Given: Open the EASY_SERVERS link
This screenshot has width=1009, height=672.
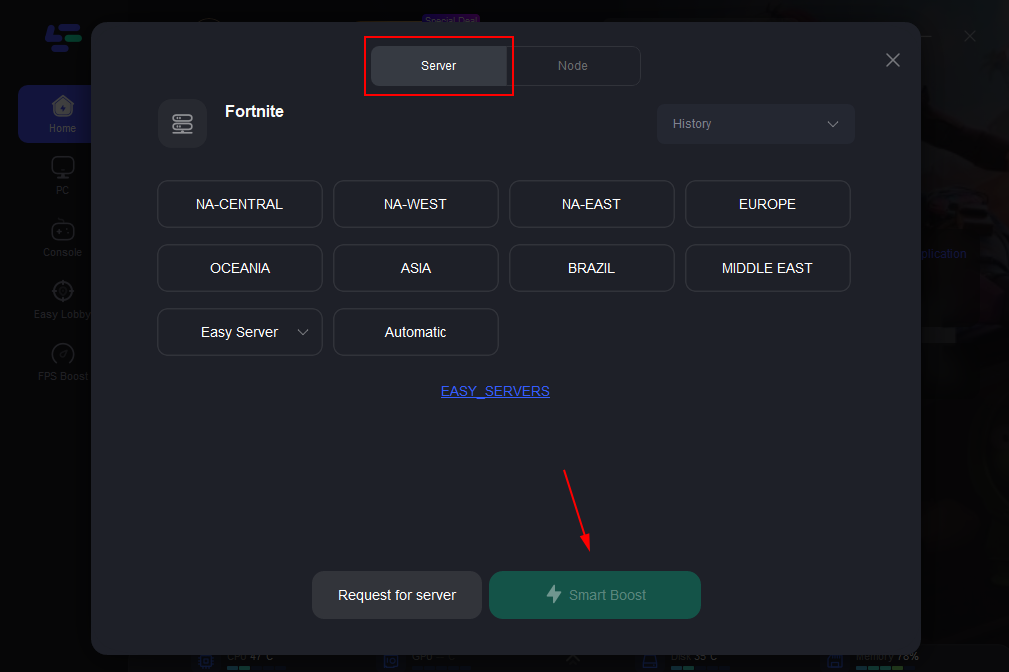Looking at the screenshot, I should [x=495, y=391].
